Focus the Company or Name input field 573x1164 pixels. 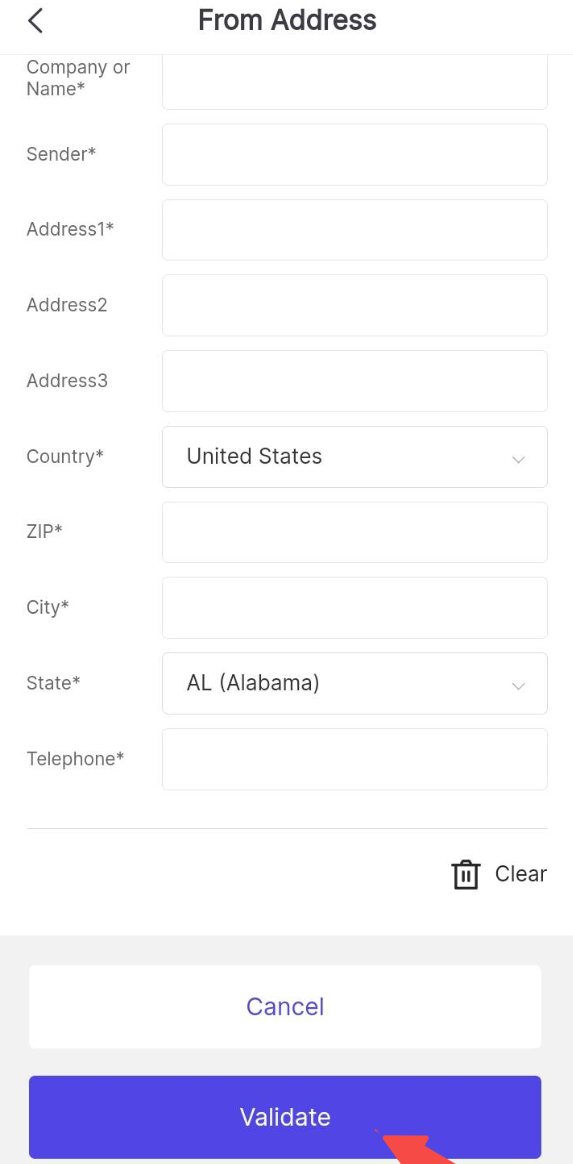click(x=355, y=81)
